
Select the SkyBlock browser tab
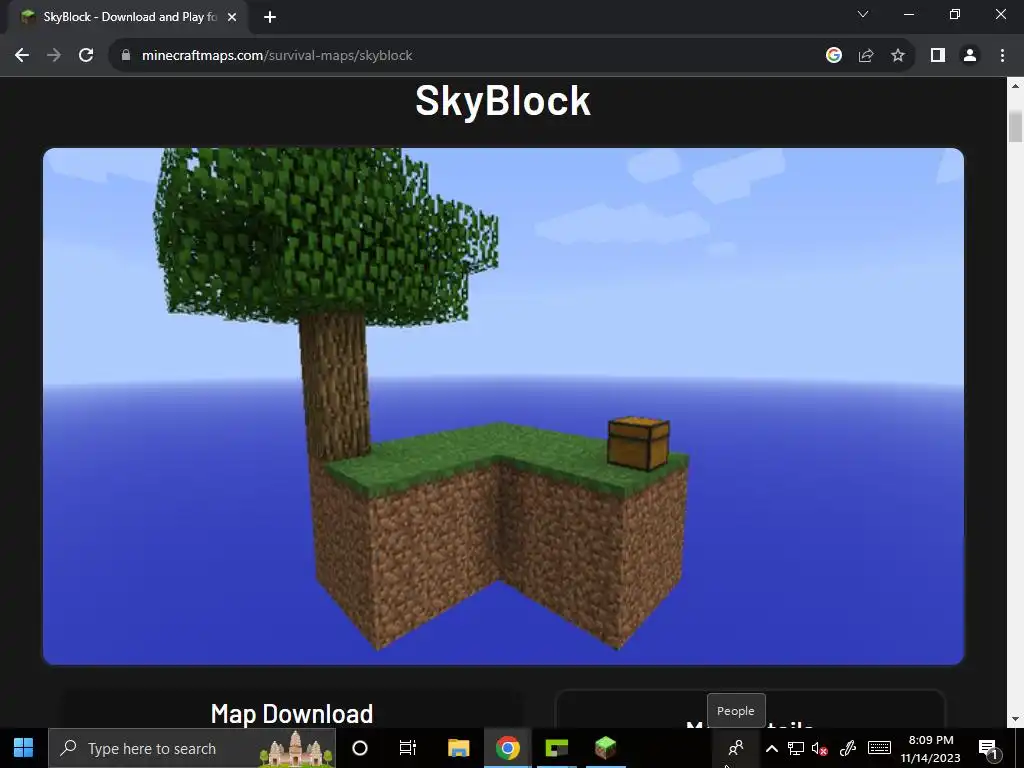point(127,18)
